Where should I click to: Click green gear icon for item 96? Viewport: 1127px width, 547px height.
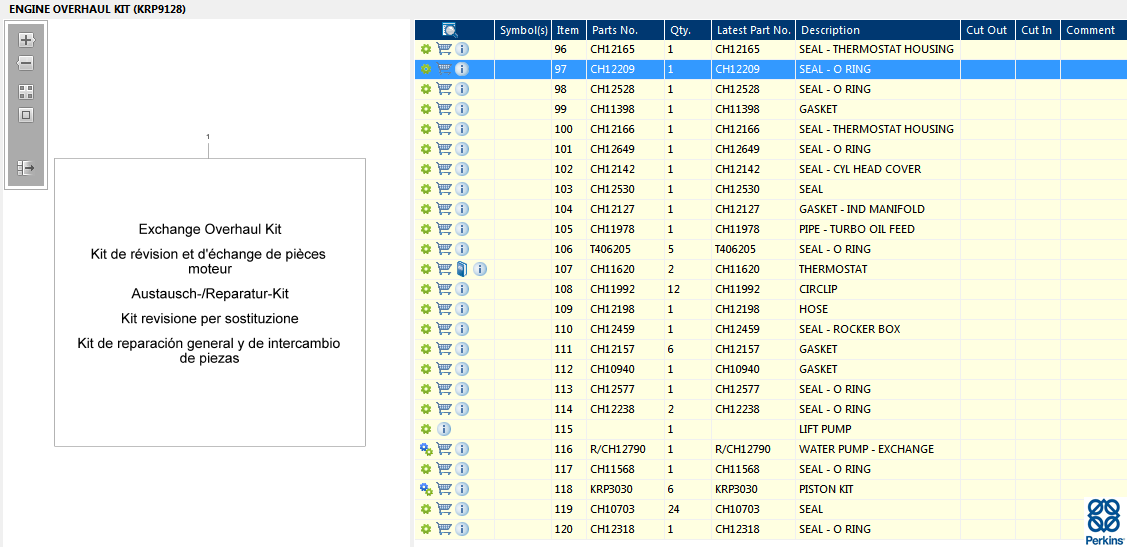pos(426,49)
